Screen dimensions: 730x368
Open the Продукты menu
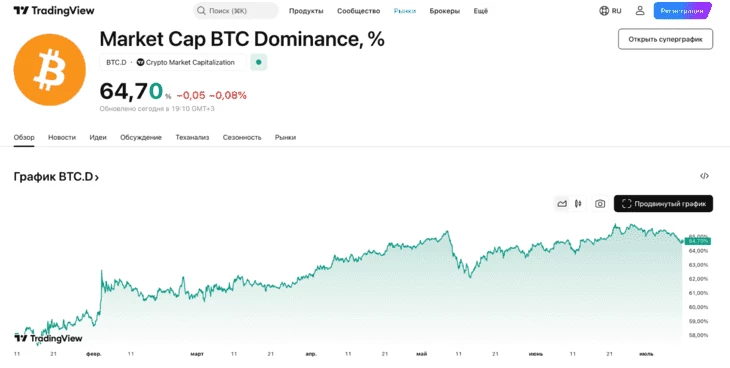point(306,11)
